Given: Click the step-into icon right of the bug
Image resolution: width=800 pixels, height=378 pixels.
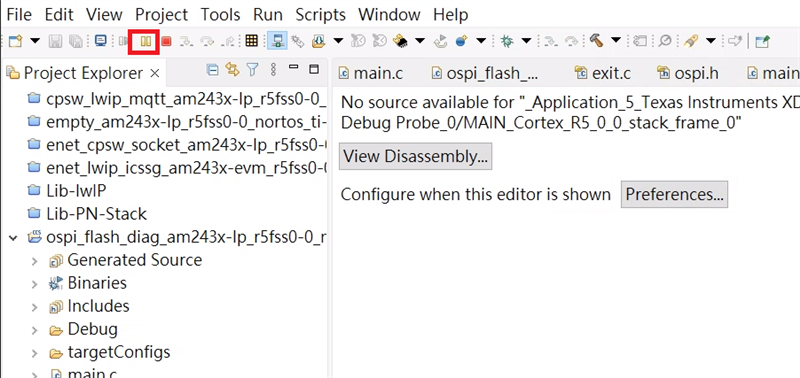Looking at the screenshot, I should [x=550, y=41].
